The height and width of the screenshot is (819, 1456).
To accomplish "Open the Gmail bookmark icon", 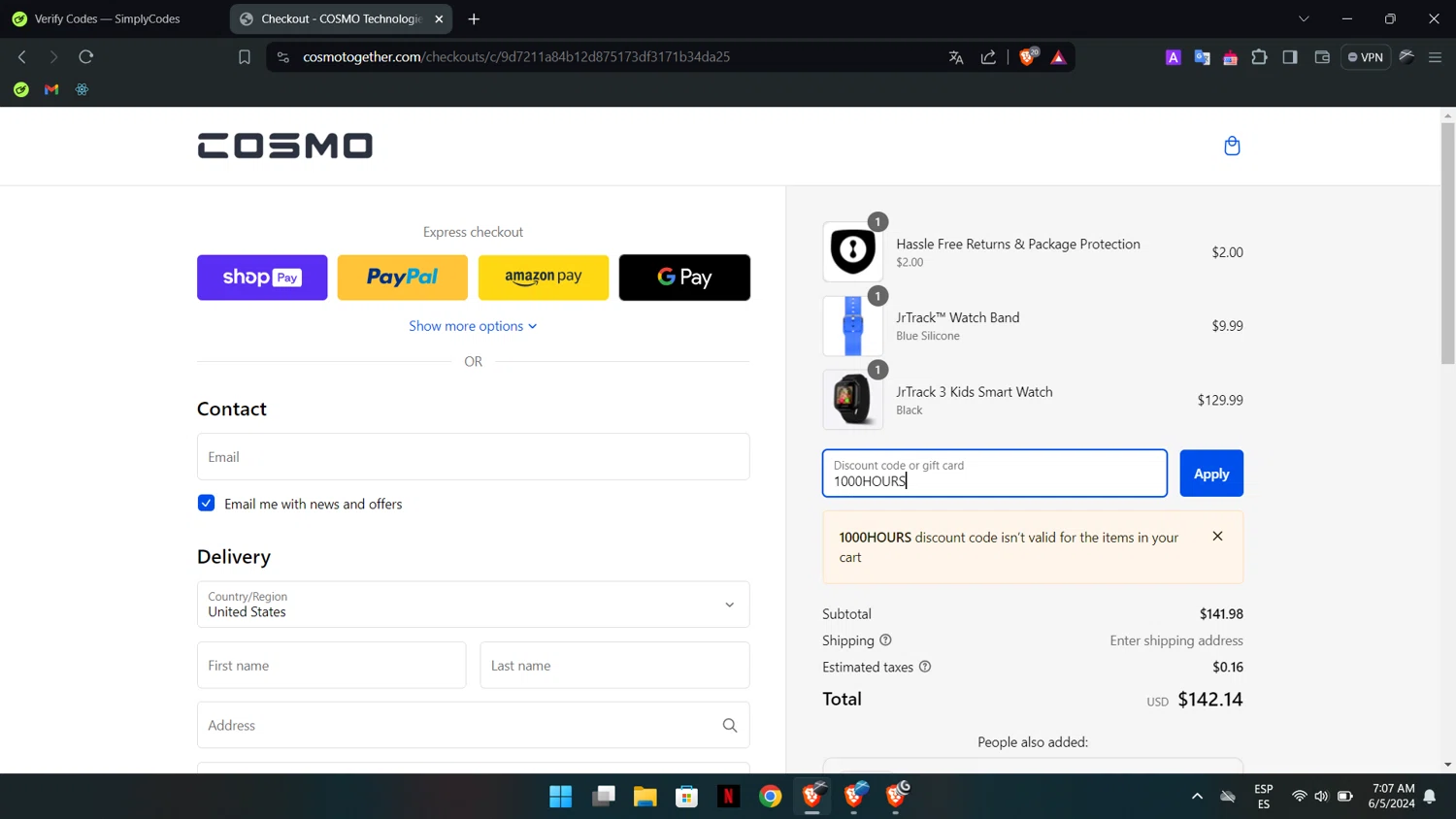I will pos(51,89).
